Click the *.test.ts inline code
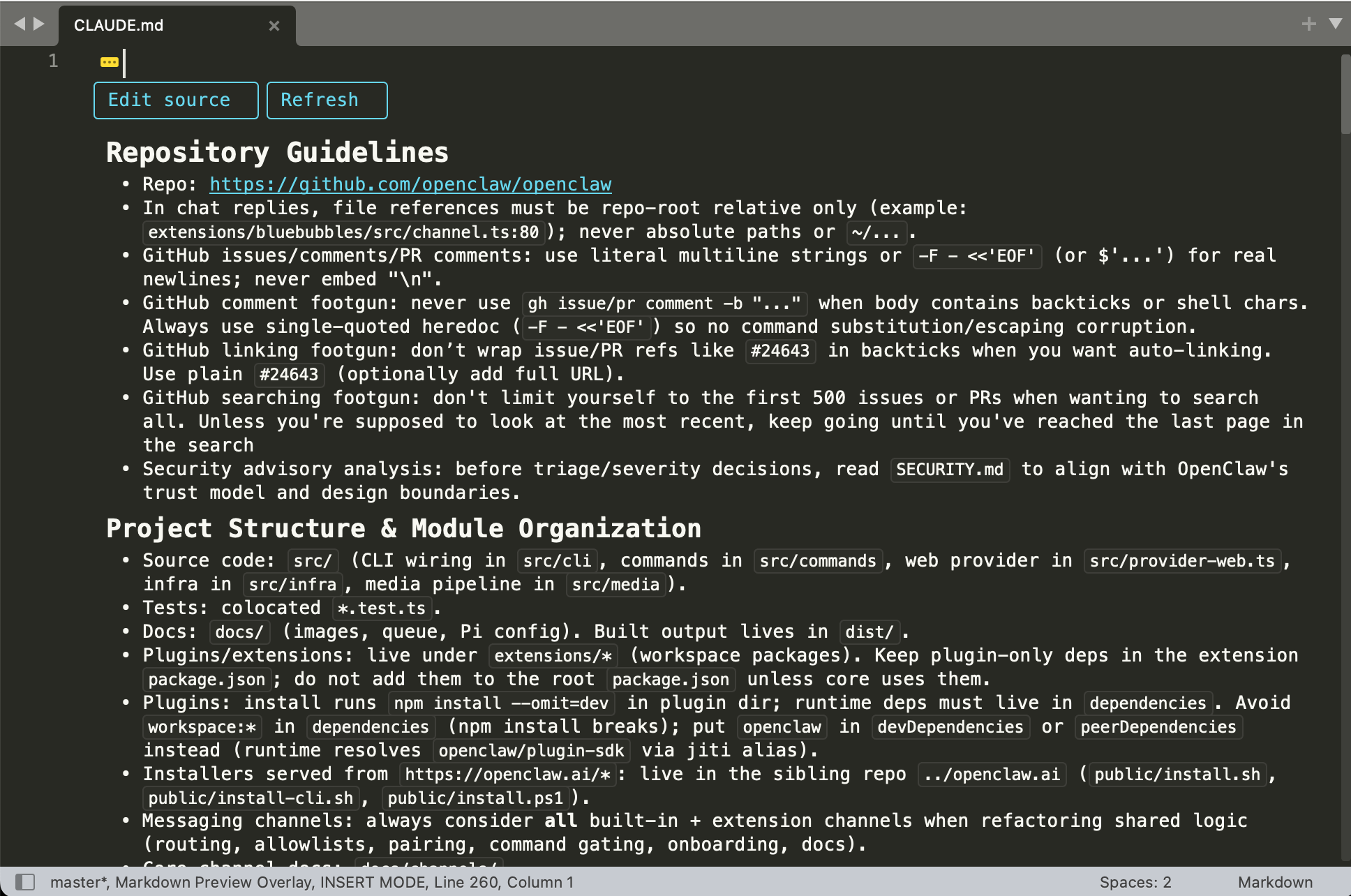 click(x=382, y=608)
